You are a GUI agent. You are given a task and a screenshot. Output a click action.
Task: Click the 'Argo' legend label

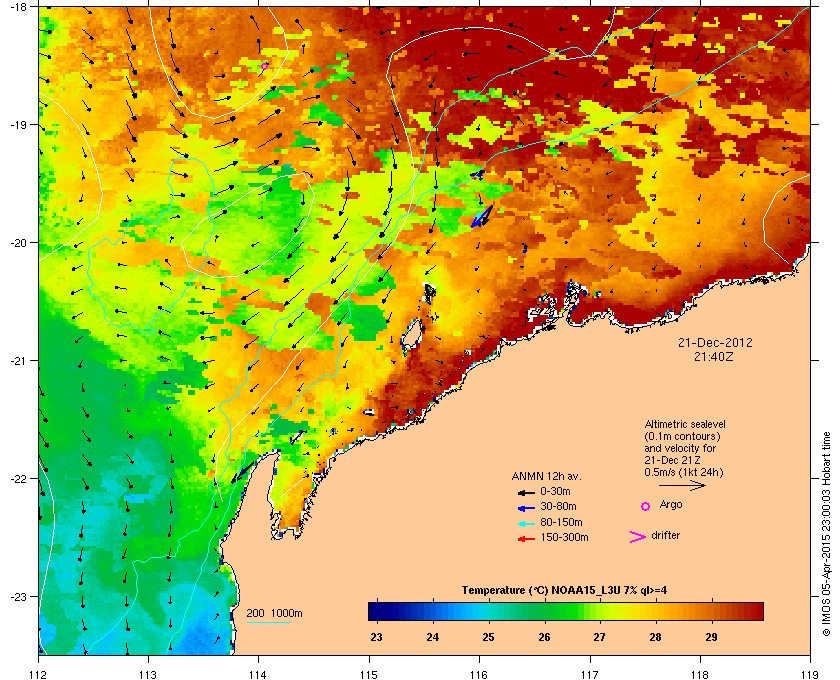pos(671,505)
